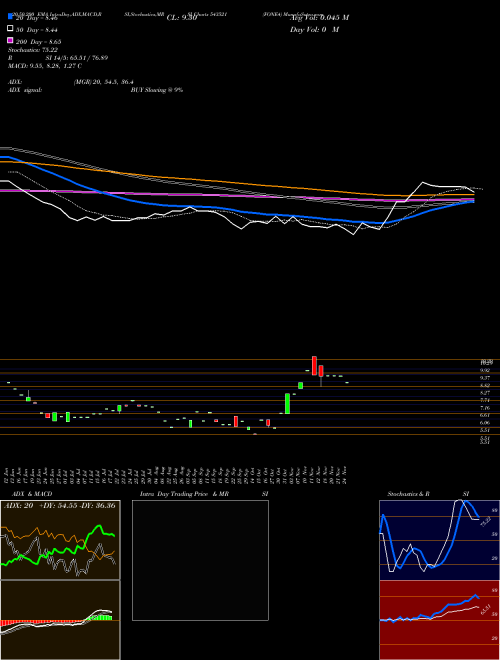Click the blue Stochastics chart panel

pos(439,540)
